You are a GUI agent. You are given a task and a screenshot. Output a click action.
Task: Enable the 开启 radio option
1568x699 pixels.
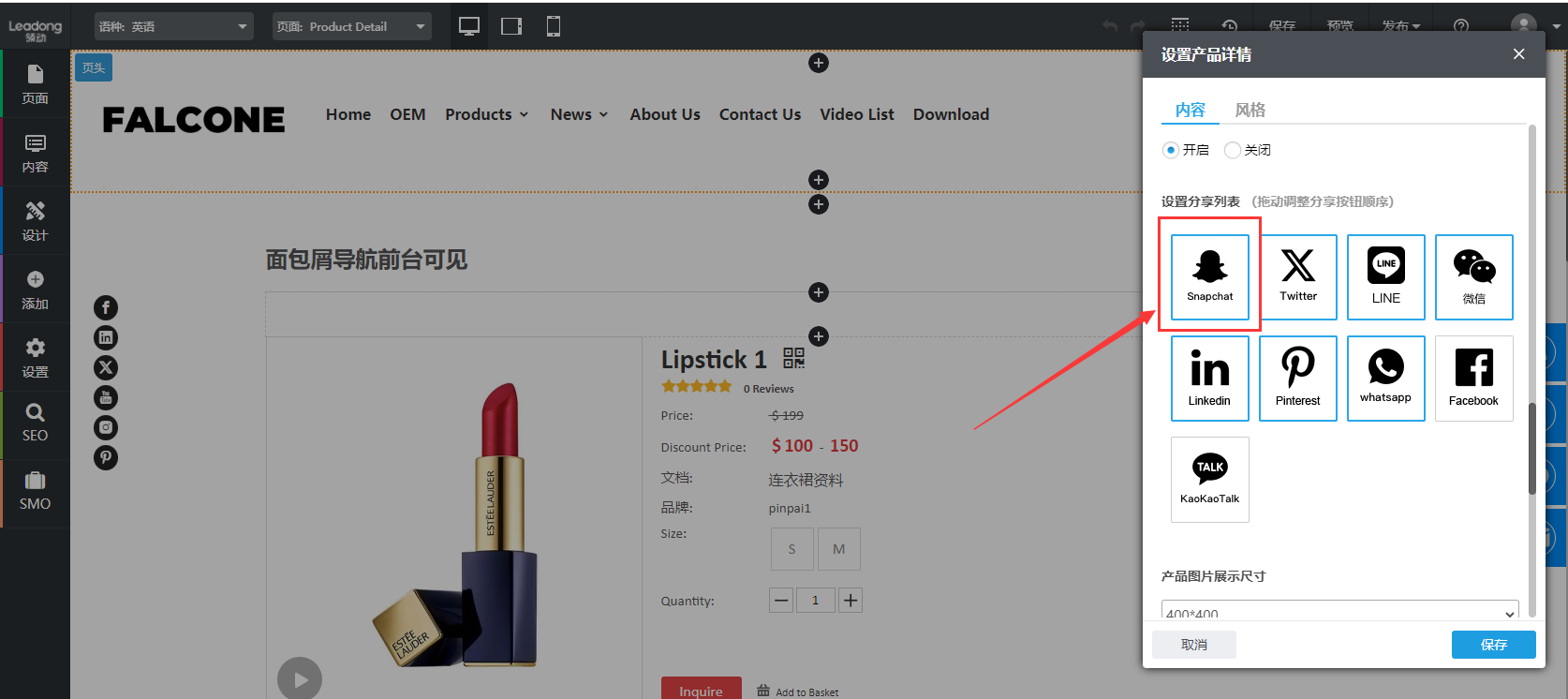point(1171,150)
